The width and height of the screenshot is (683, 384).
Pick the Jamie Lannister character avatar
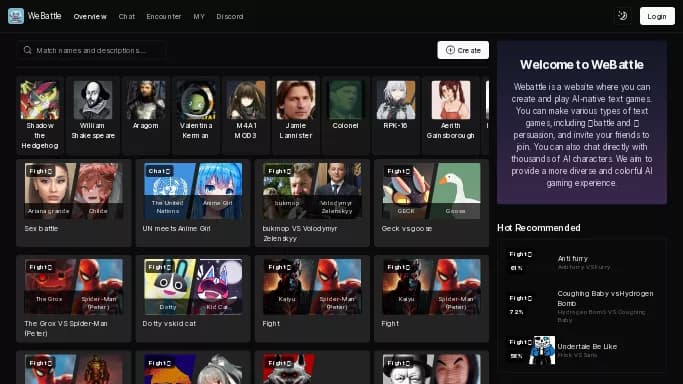(x=296, y=100)
